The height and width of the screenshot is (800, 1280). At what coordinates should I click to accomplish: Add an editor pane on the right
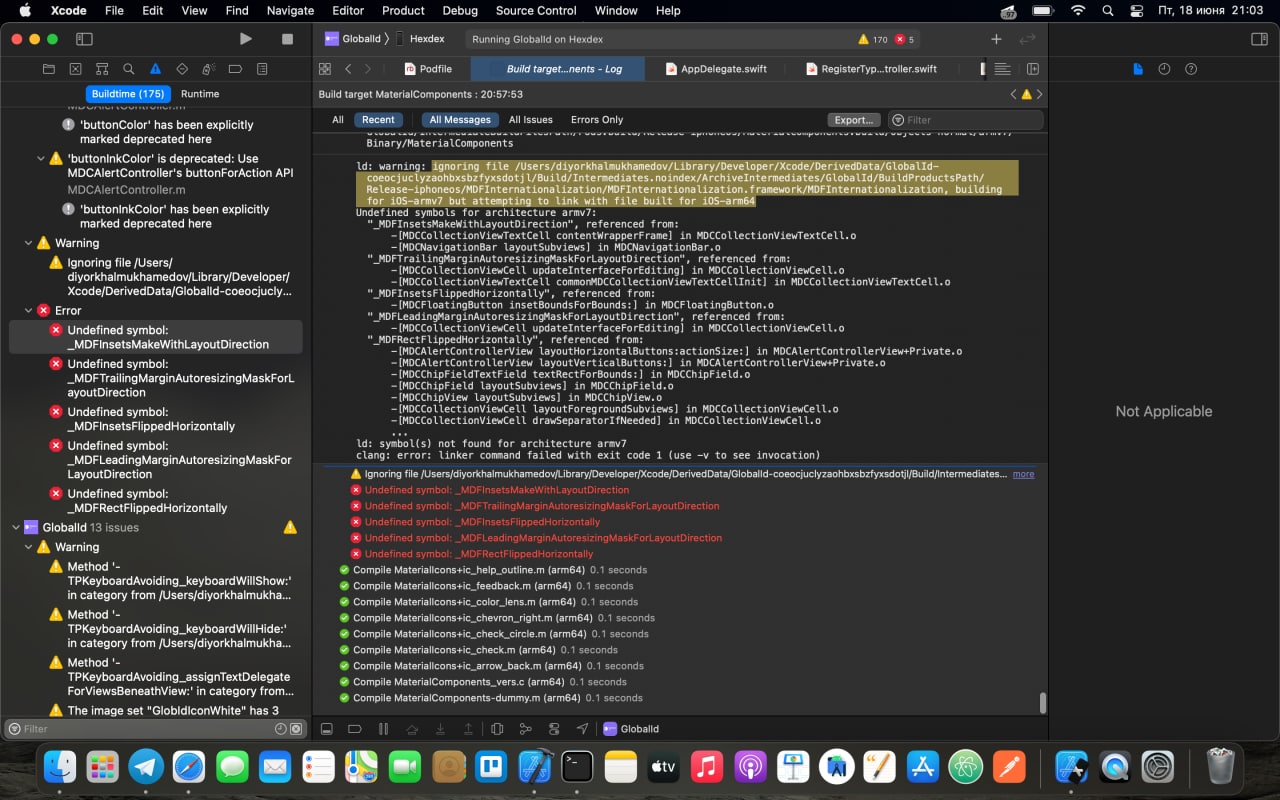point(1033,69)
